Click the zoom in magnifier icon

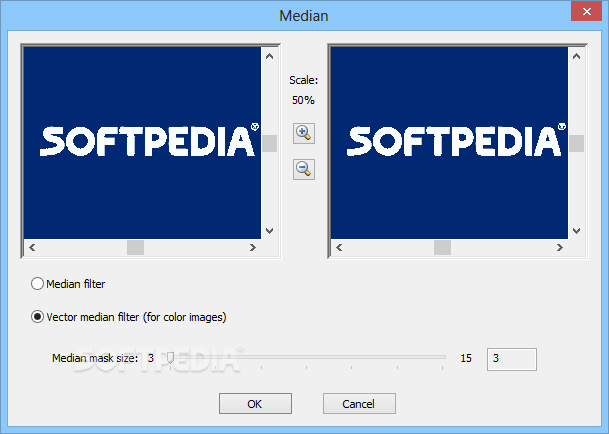304,133
